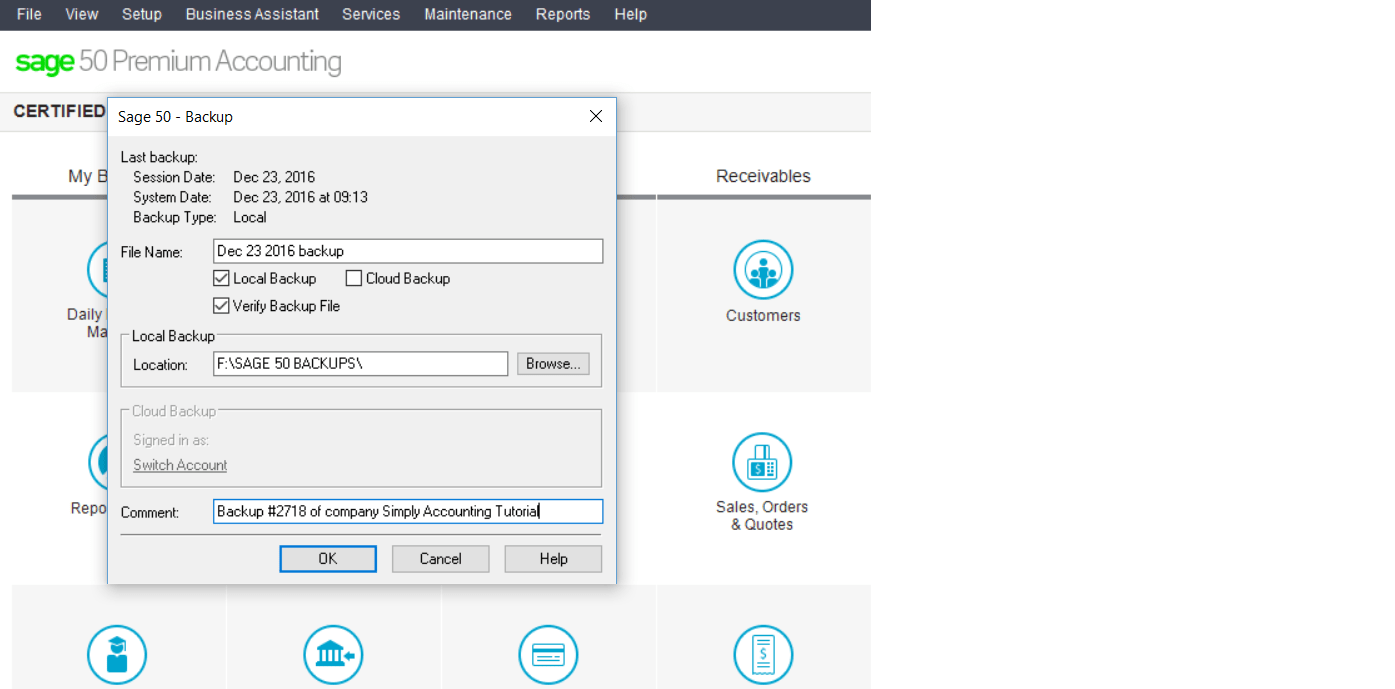Click the Sage 50 Premium Accounting logo
This screenshot has height=689, width=1395.
178,62
